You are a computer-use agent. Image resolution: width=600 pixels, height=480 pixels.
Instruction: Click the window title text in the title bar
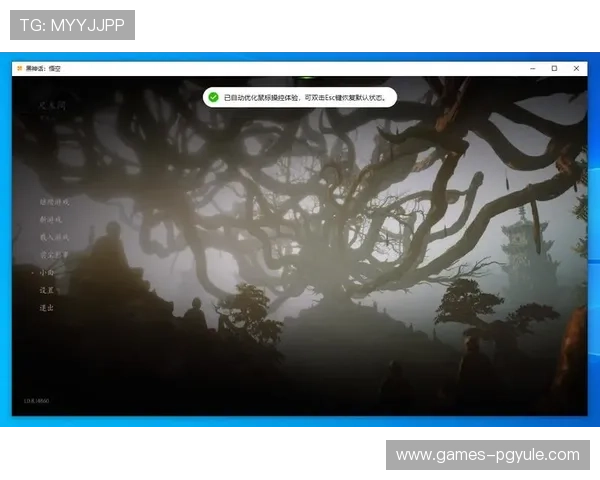[x=43, y=68]
